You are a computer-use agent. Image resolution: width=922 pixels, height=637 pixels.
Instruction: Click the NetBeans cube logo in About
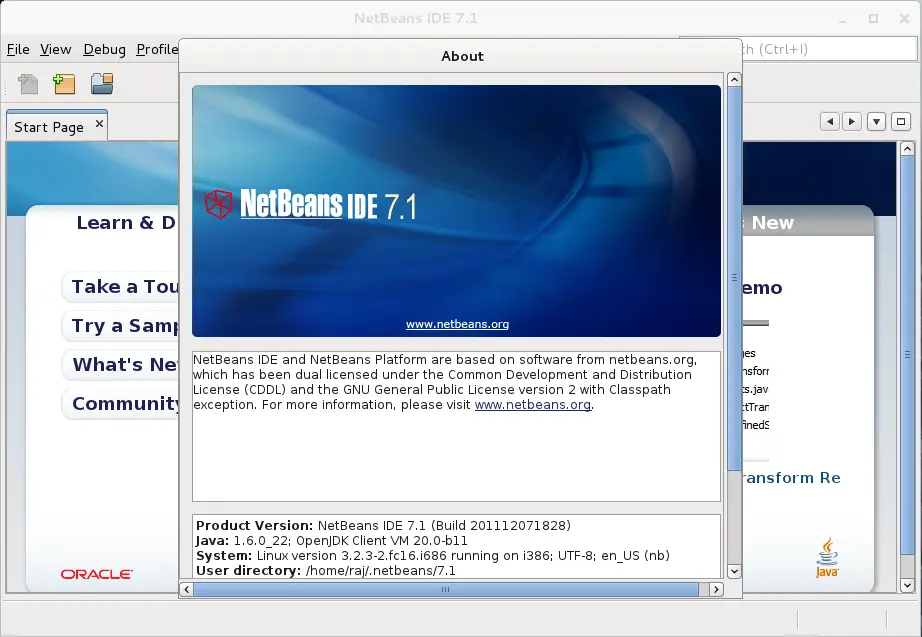pos(219,204)
